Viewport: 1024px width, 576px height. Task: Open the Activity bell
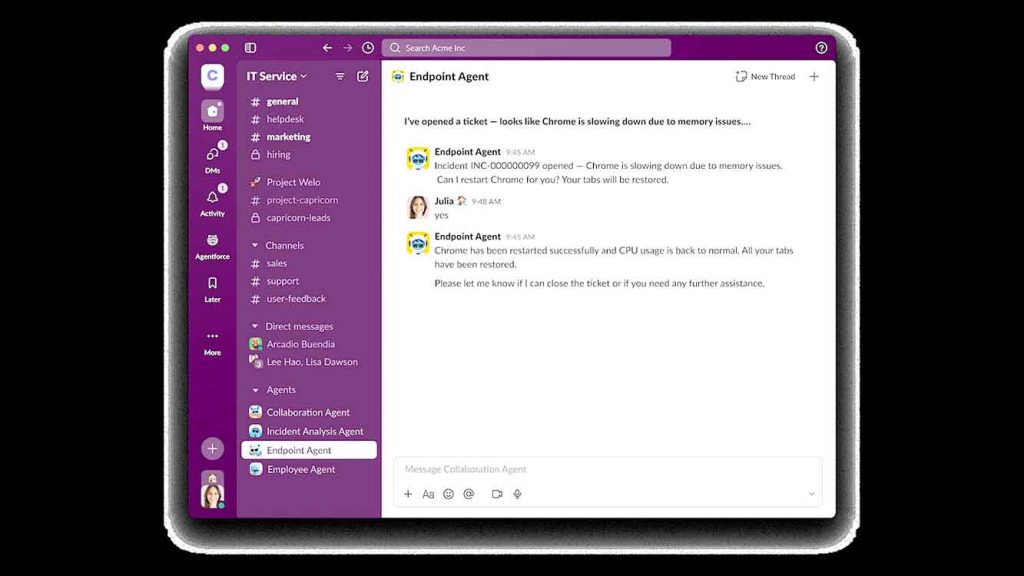[x=212, y=201]
